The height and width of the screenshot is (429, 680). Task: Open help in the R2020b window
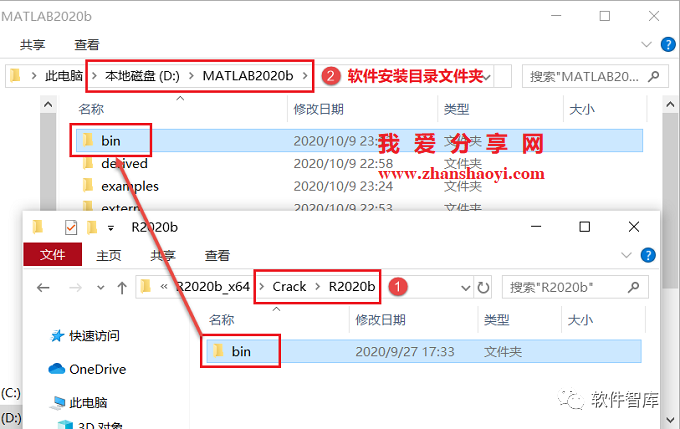tap(648, 255)
